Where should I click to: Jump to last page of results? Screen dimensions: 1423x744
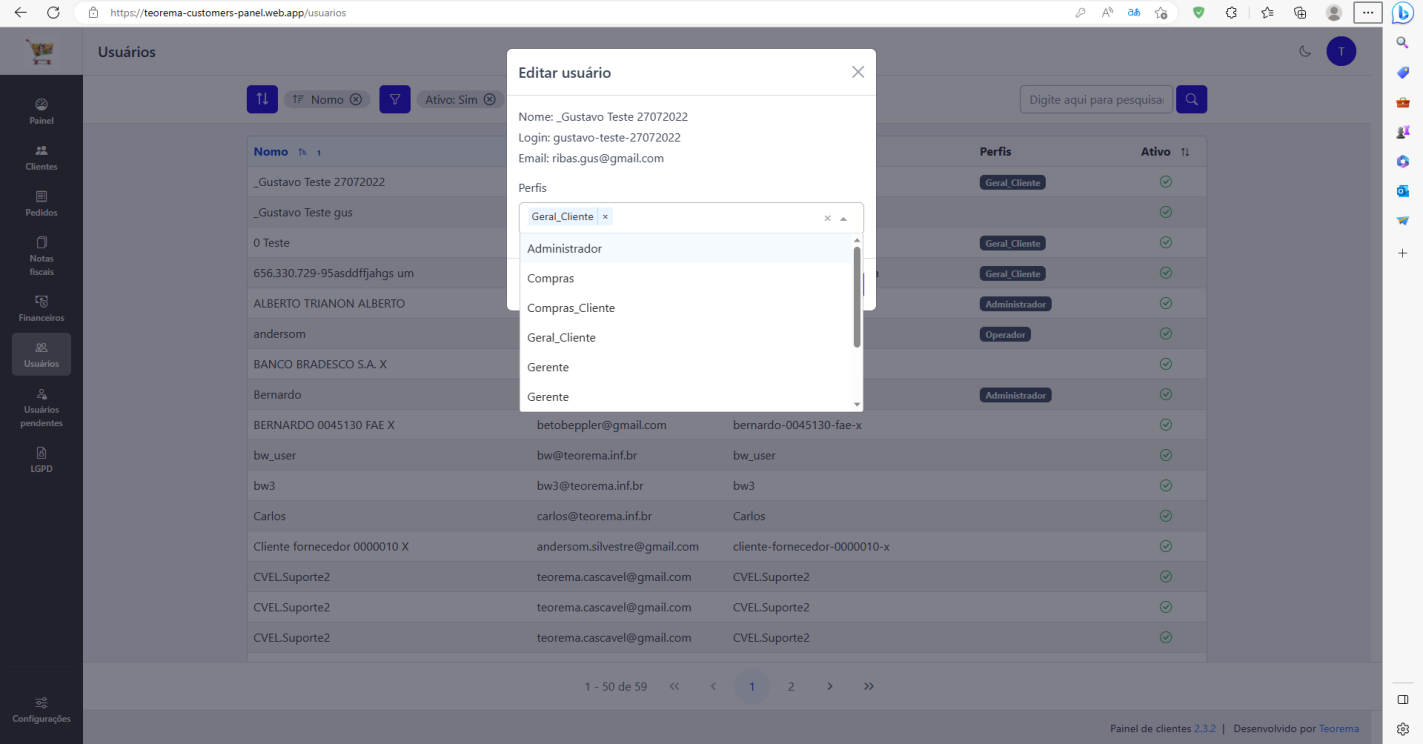[x=869, y=686]
